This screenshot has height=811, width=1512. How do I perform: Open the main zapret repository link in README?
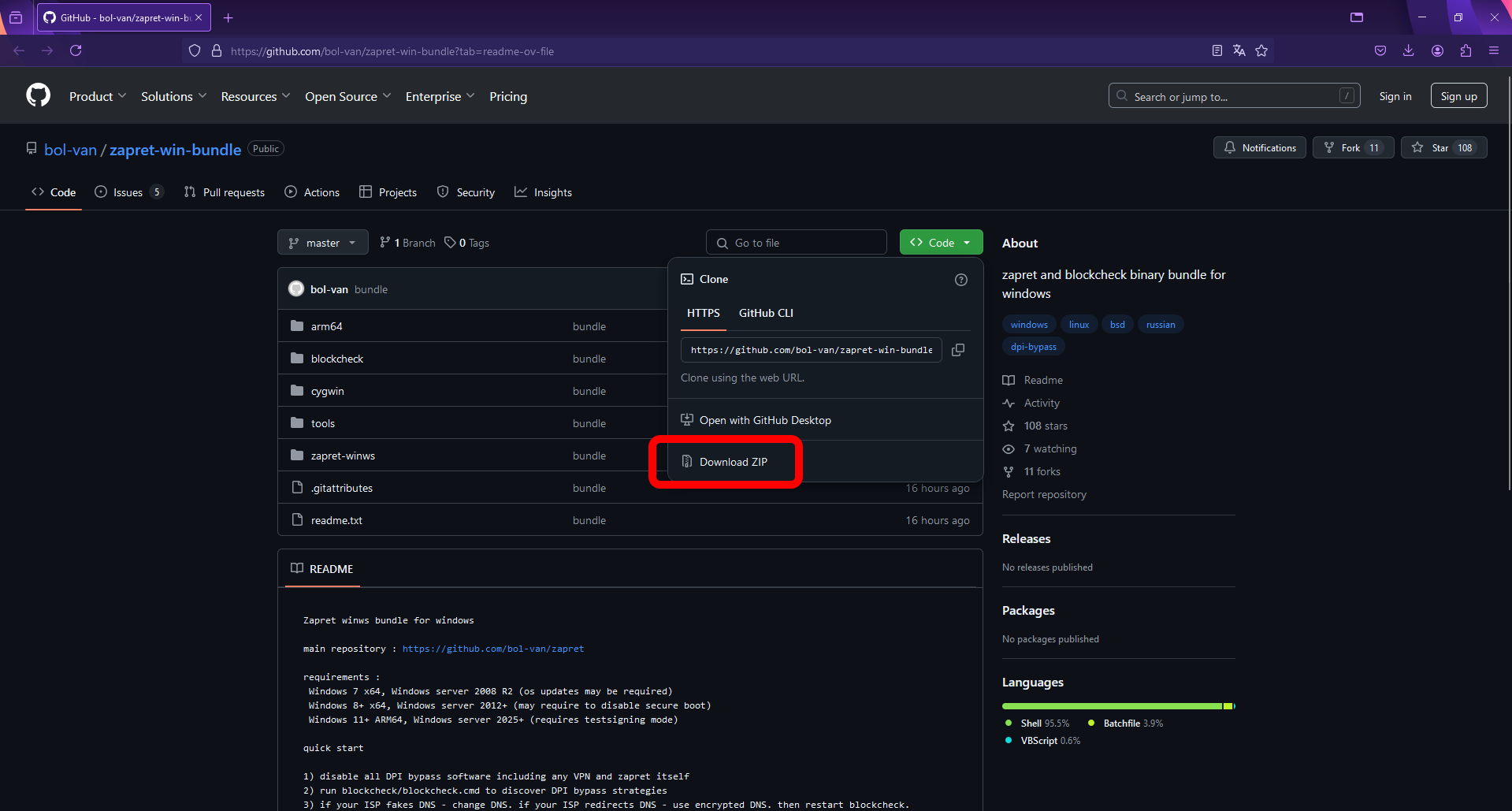[x=493, y=649]
